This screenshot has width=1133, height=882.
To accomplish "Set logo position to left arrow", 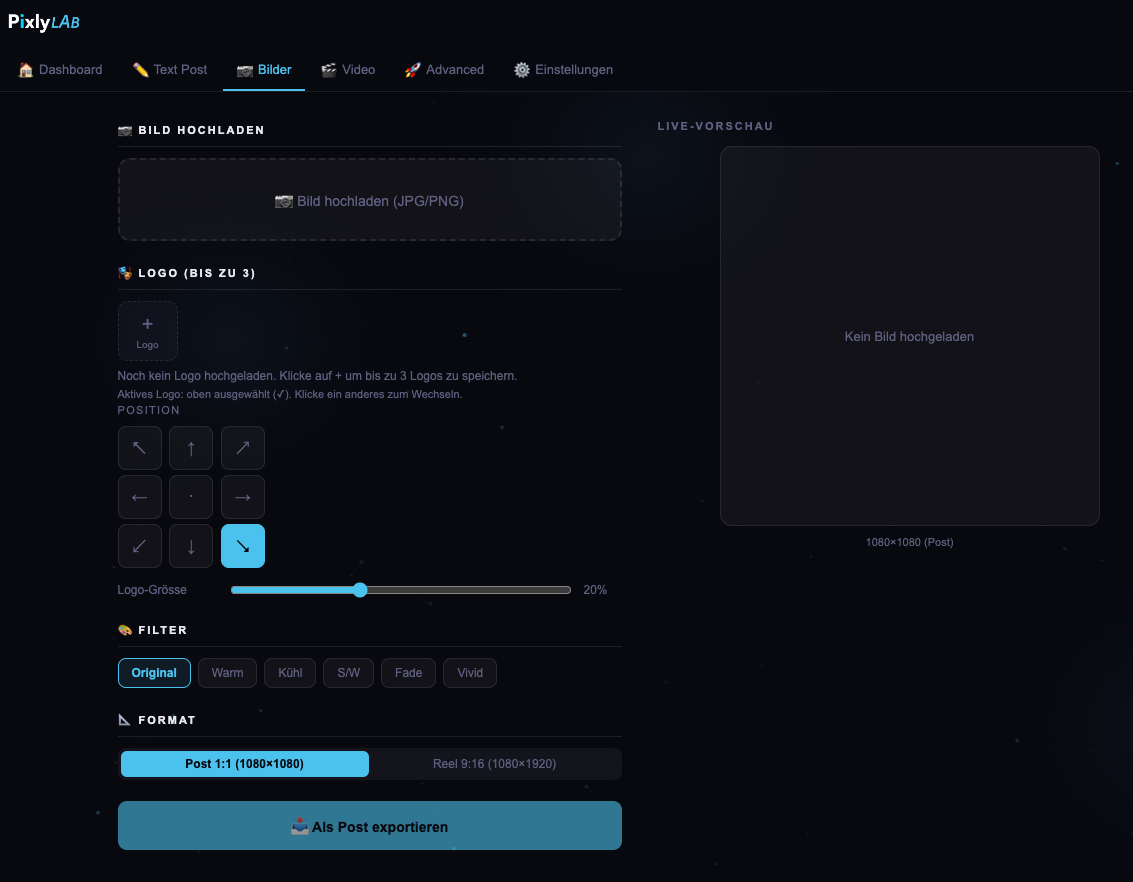I will [139, 497].
